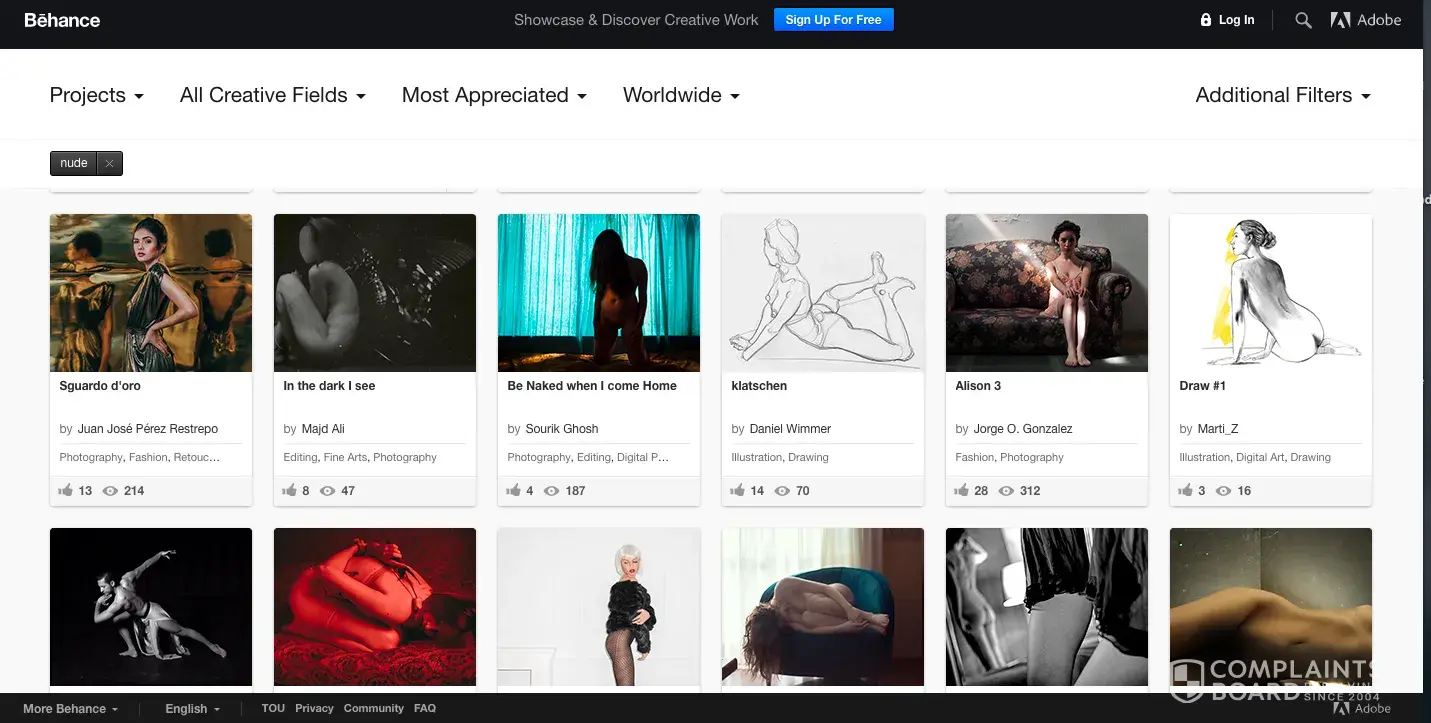Open In the dark I see project title
Image resolution: width=1431 pixels, height=723 pixels.
329,386
